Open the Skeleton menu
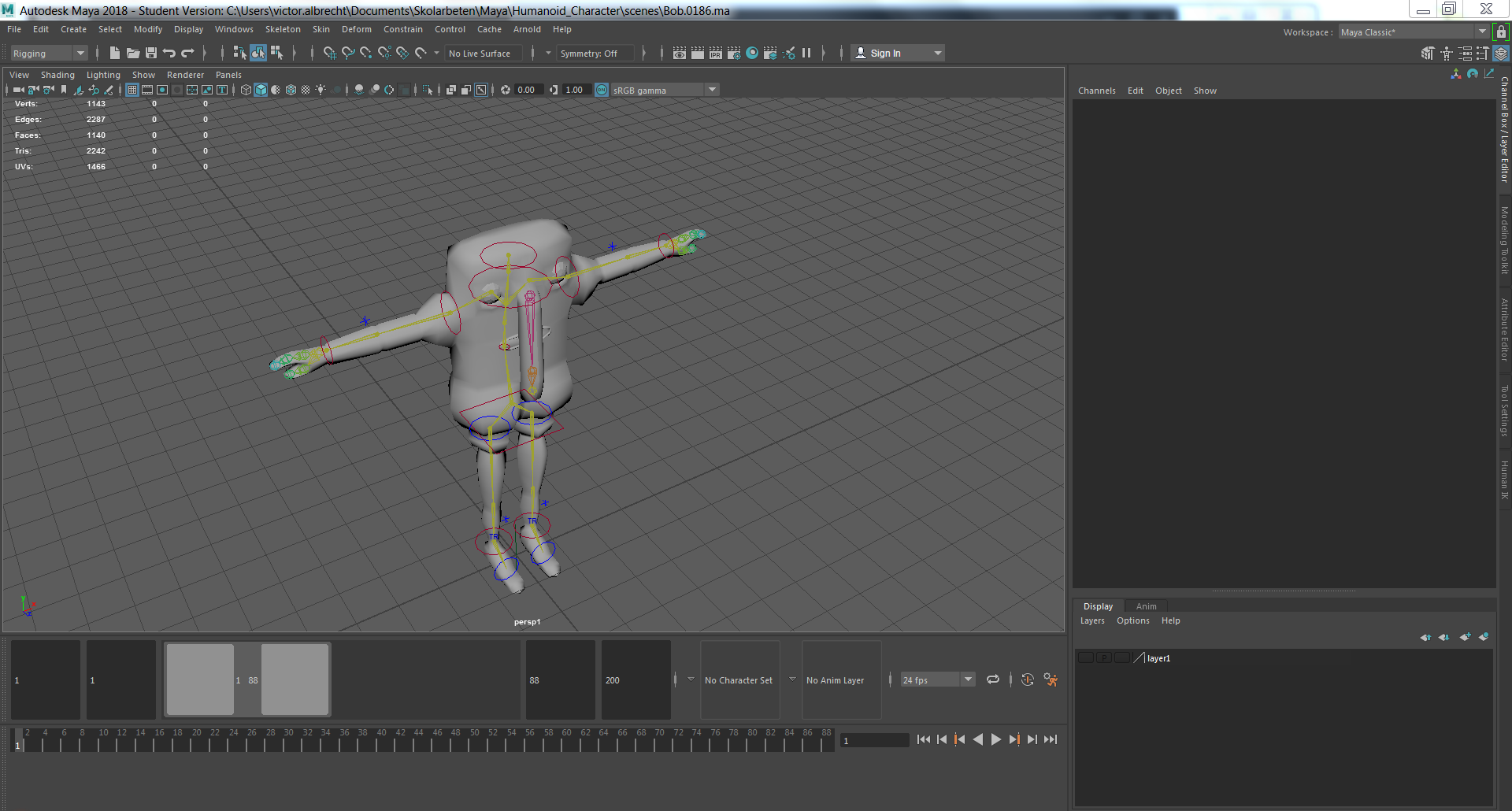Viewport: 1512px width, 811px height. (283, 29)
